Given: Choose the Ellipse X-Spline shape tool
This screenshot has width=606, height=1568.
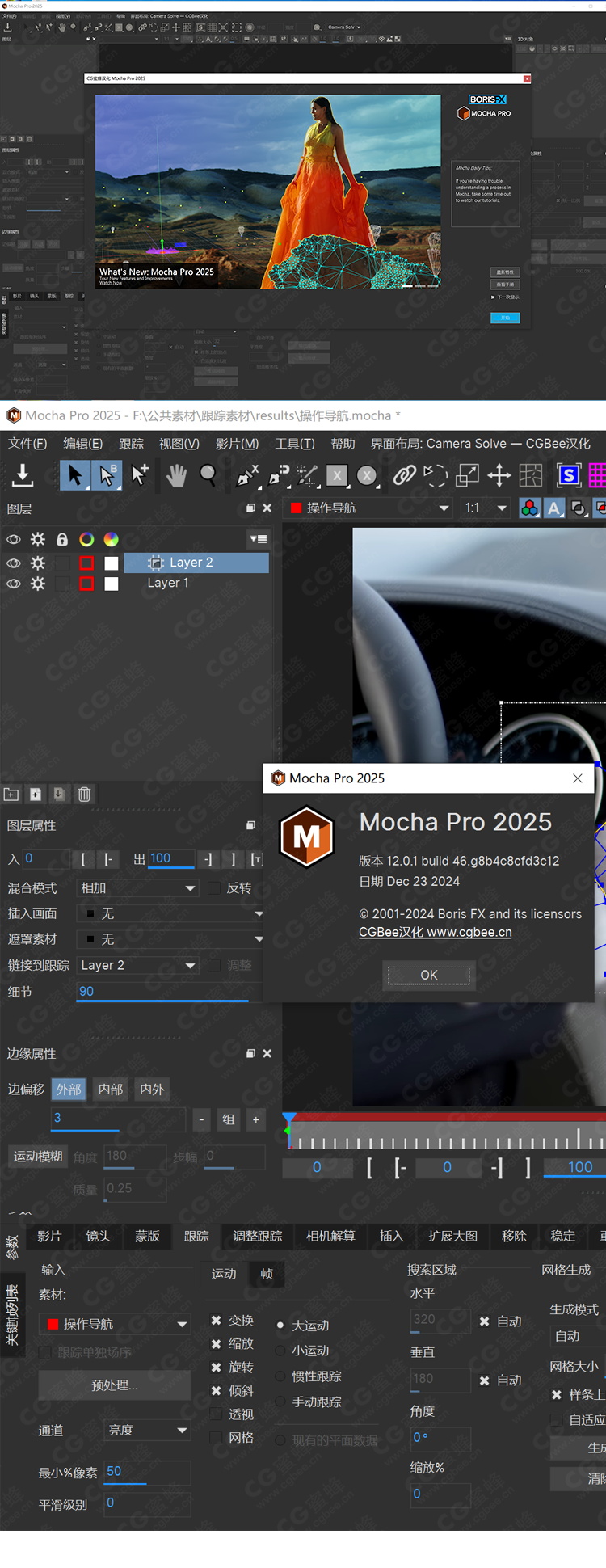Looking at the screenshot, I should coord(367,475).
